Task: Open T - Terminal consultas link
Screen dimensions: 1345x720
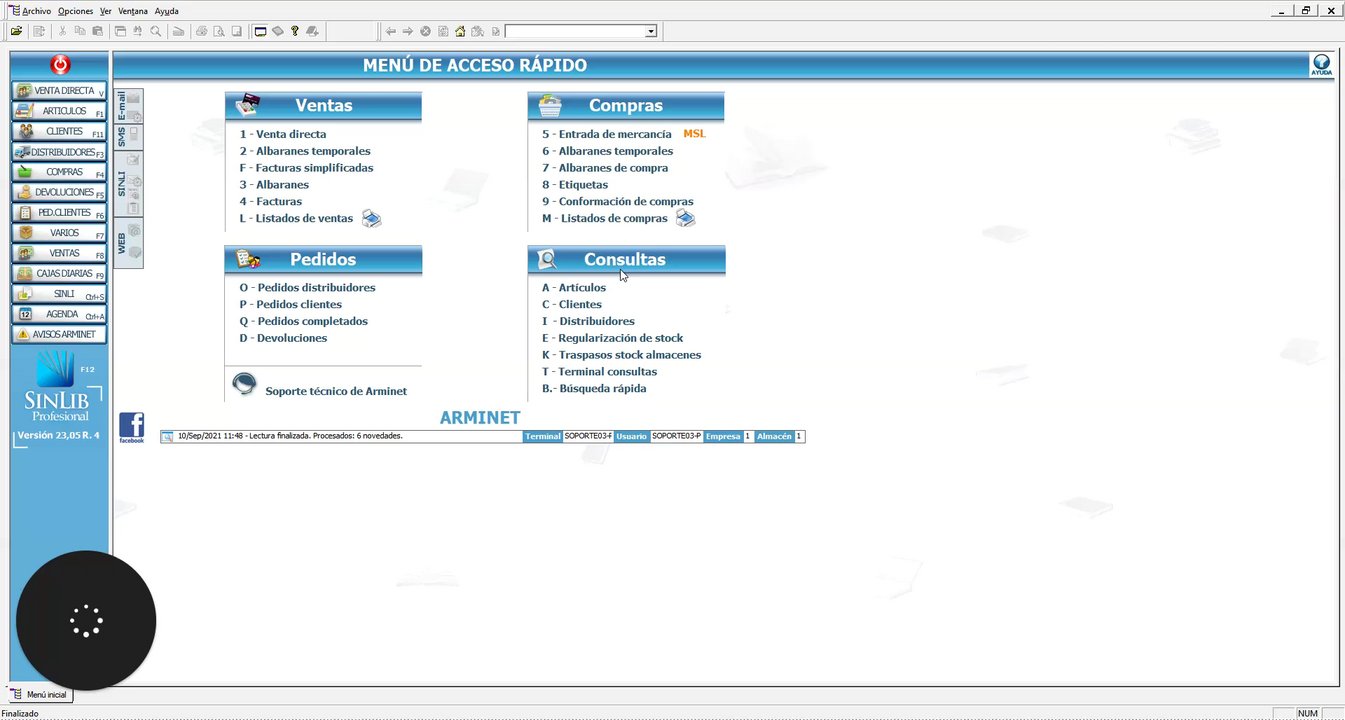Action: click(600, 373)
